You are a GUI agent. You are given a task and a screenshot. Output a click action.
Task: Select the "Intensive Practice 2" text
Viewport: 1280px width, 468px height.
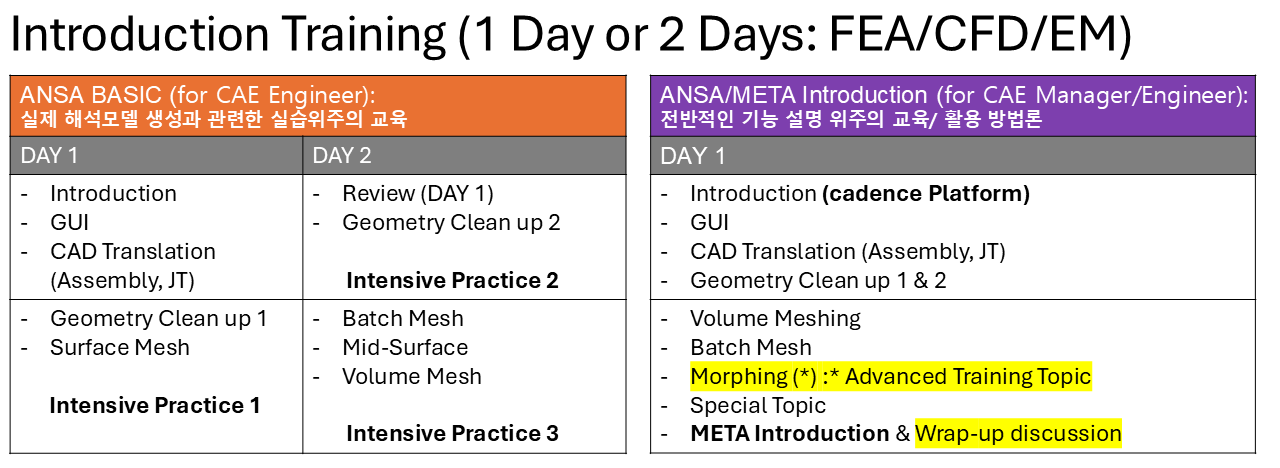(x=452, y=281)
